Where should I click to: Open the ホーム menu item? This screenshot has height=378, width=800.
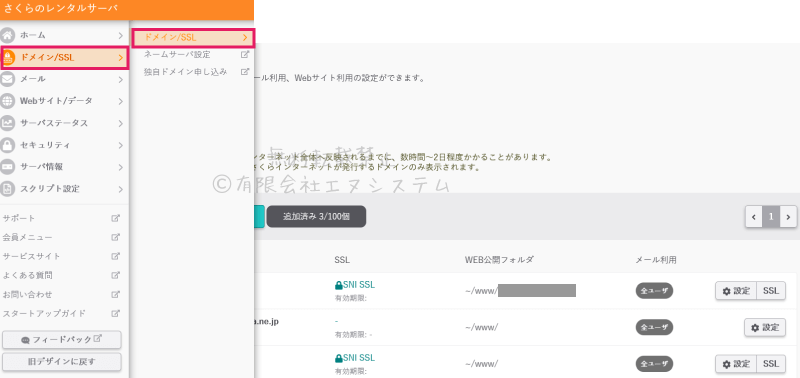tap(64, 35)
